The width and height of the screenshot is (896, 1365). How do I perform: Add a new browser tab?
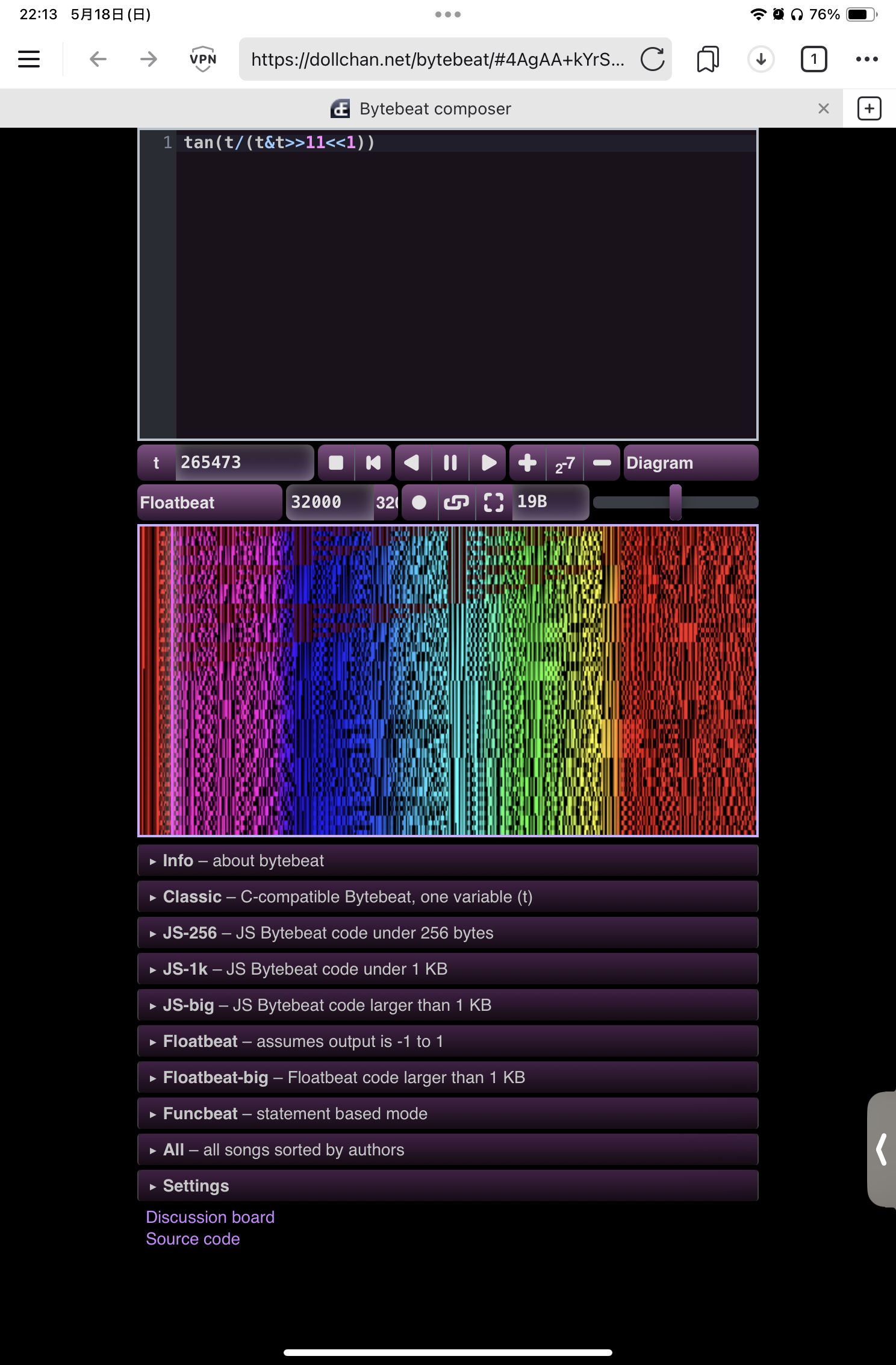coord(869,108)
